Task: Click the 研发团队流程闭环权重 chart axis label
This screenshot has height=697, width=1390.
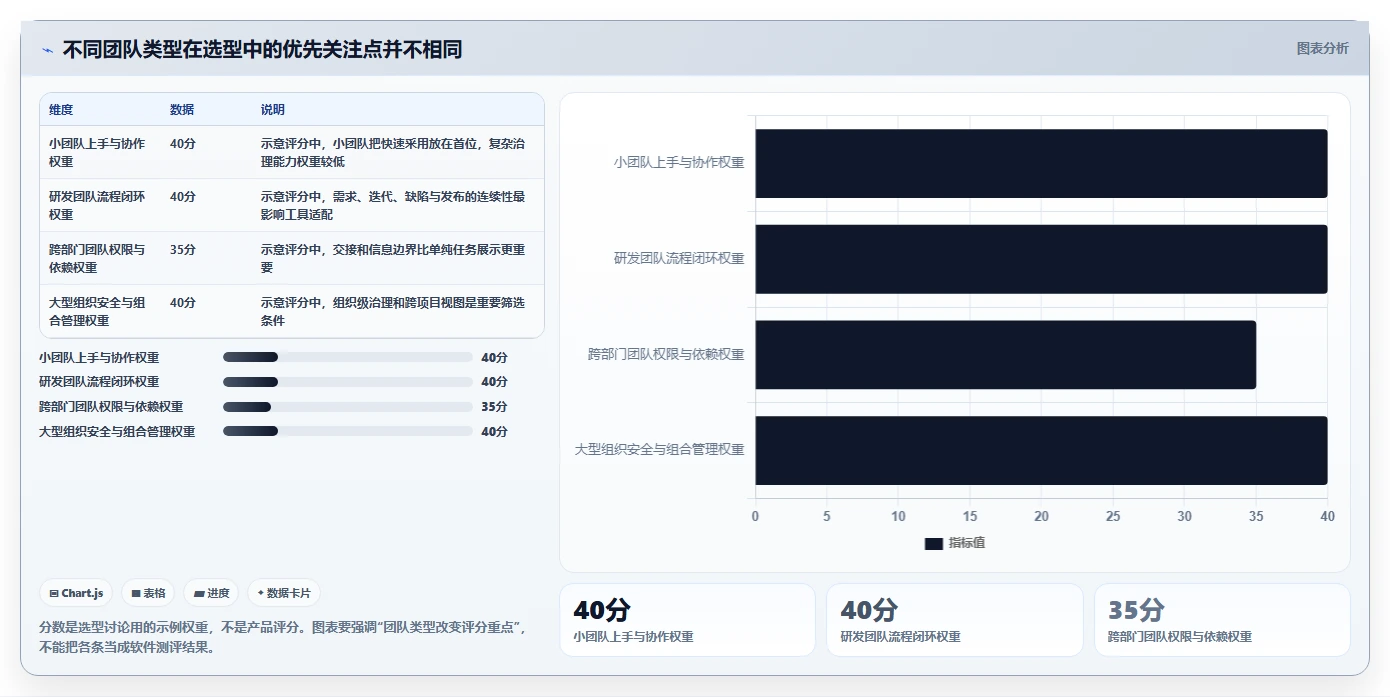Action: (679, 258)
